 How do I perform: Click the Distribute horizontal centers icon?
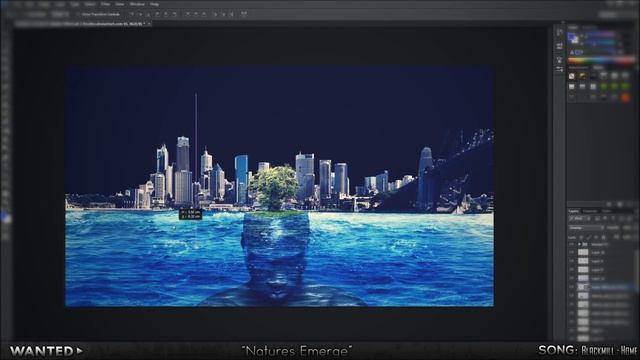point(223,14)
